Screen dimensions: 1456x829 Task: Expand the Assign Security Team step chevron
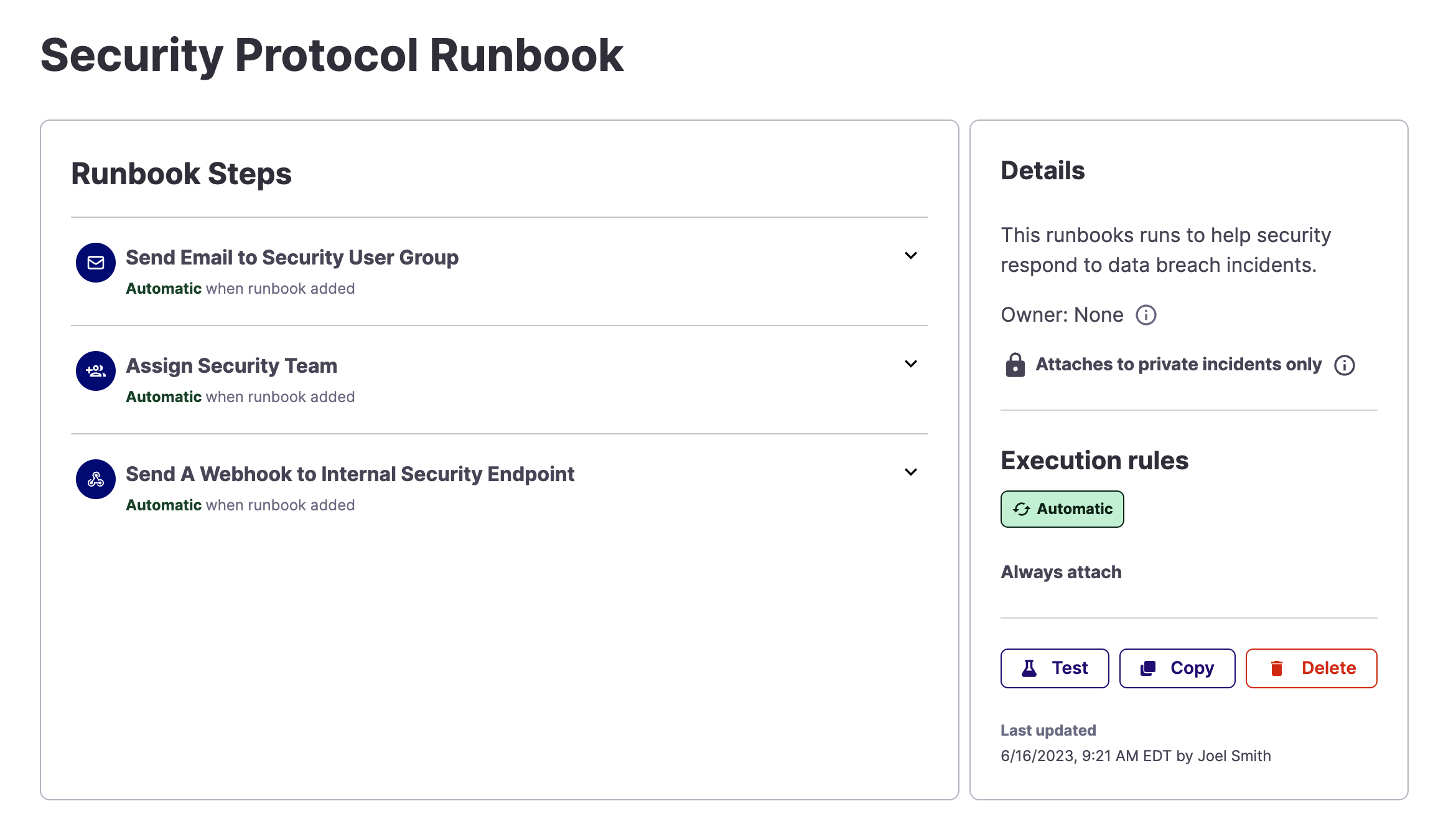[910, 364]
